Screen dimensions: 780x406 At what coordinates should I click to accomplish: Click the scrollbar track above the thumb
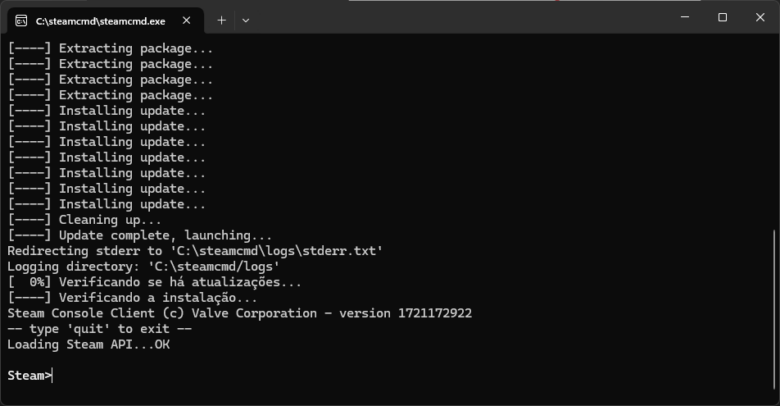click(x=775, y=132)
